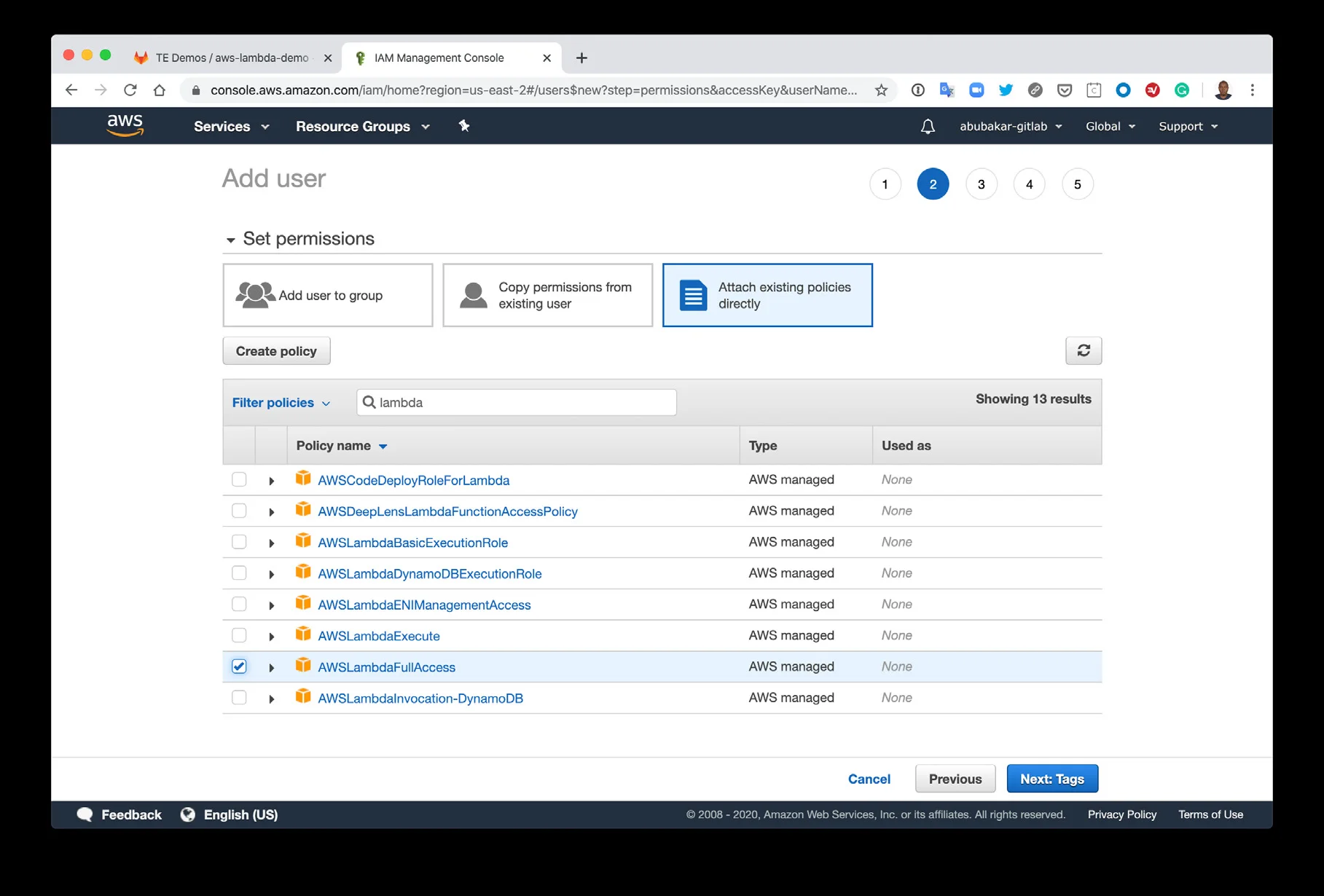
Task: Expand the AWSCodeDeployRoleForLambda policy row
Action: coord(271,481)
